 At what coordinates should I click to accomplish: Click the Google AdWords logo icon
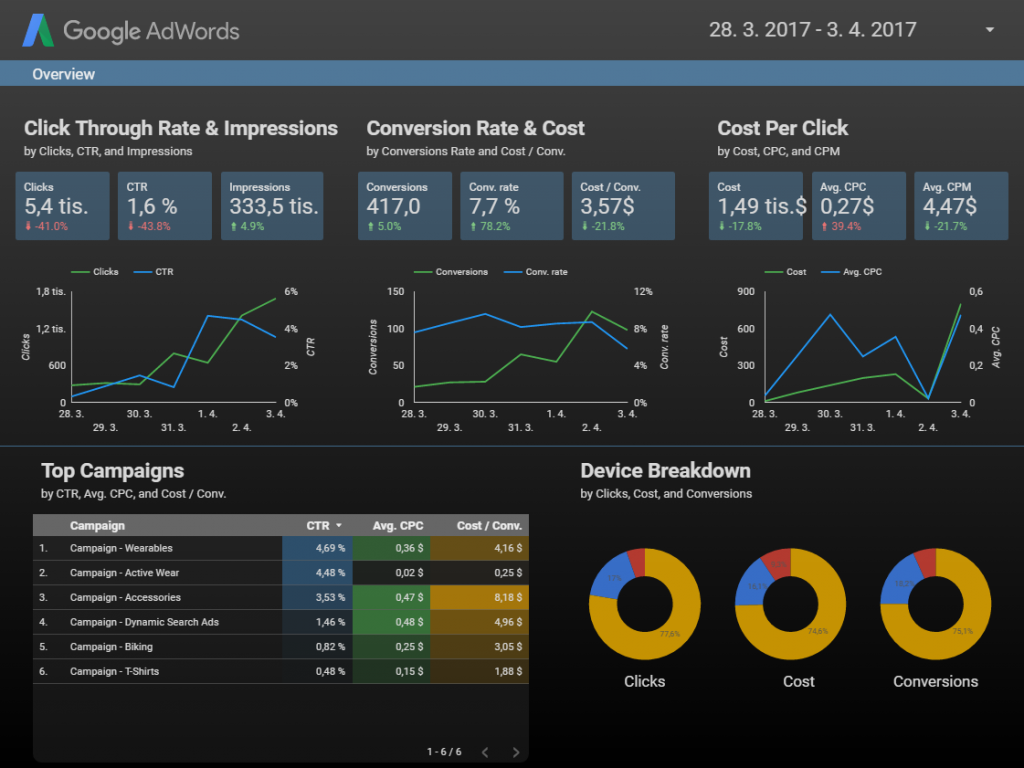pos(40,31)
